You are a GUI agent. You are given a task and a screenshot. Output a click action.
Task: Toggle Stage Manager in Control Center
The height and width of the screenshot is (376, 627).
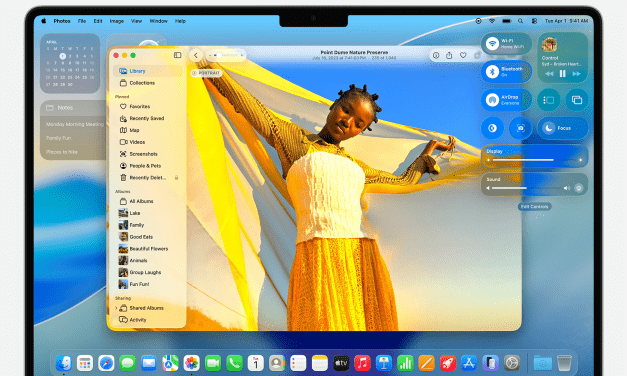[548, 100]
